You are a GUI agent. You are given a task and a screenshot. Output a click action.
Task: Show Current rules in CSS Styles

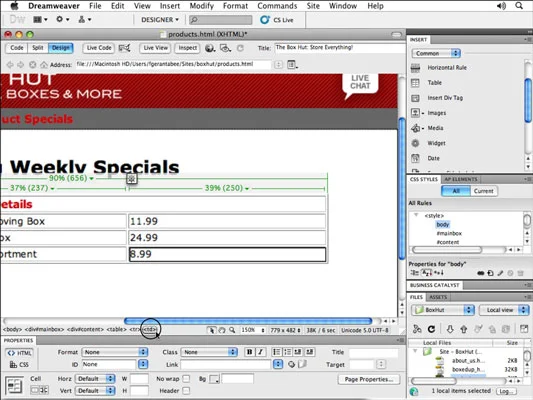pos(483,191)
